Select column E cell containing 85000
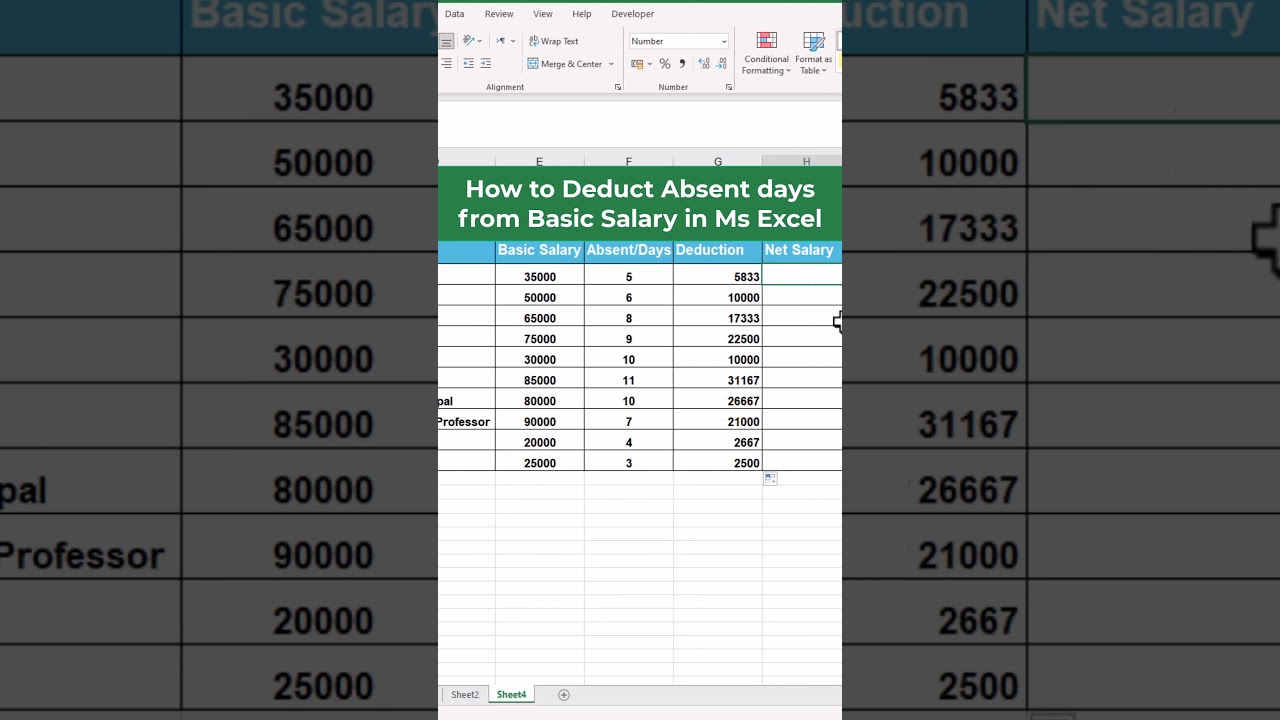Screen dimensions: 1280x720 (539, 380)
